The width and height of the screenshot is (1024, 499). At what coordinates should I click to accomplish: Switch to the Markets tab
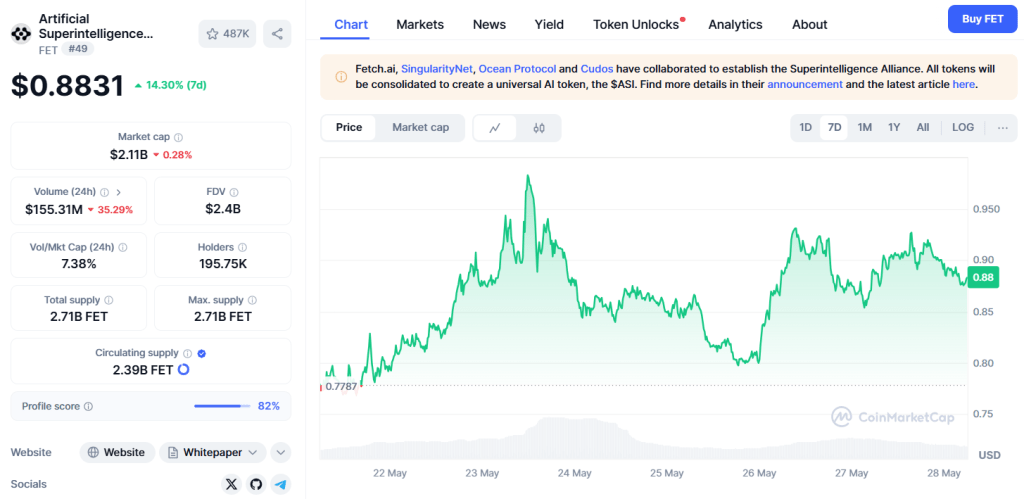[420, 24]
